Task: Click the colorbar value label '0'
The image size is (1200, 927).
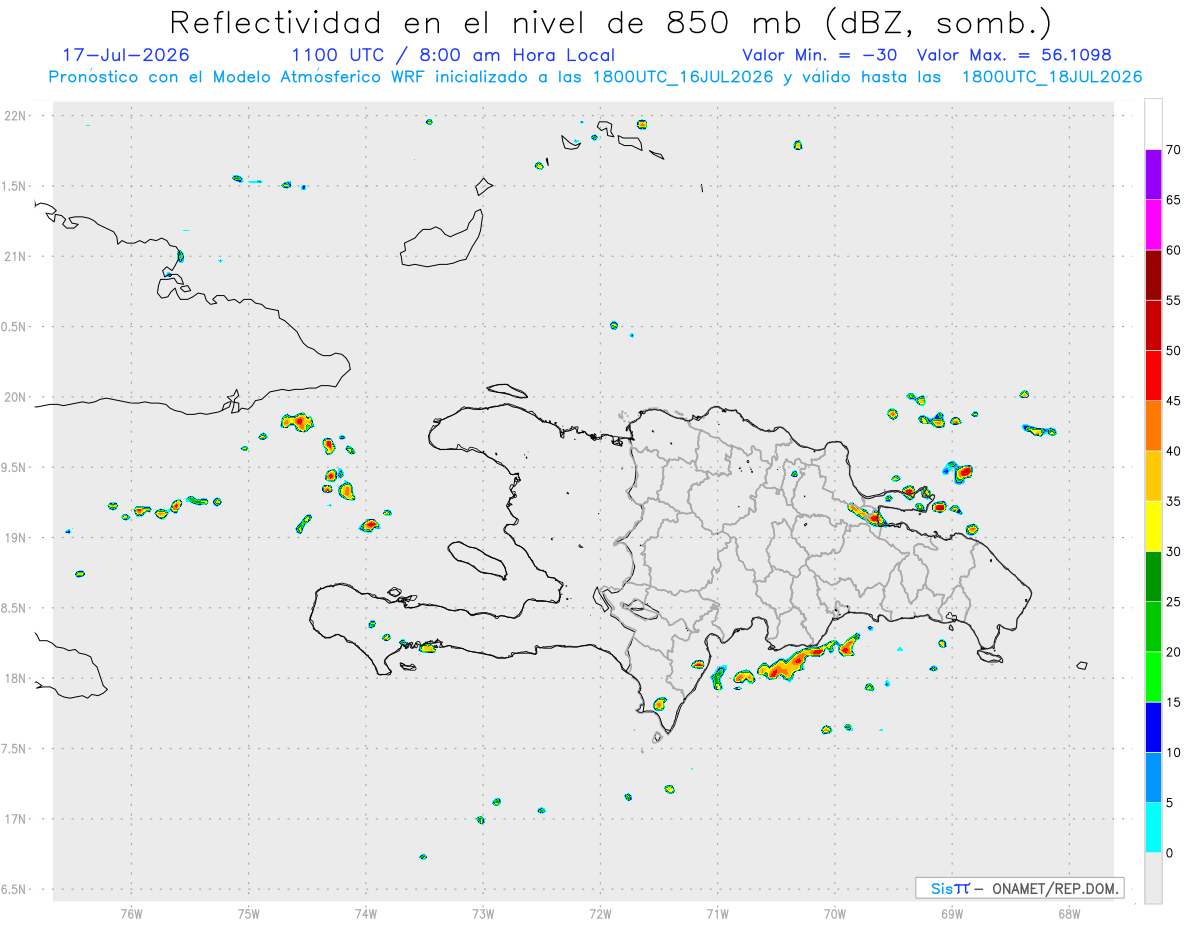Action: [x=1169, y=853]
